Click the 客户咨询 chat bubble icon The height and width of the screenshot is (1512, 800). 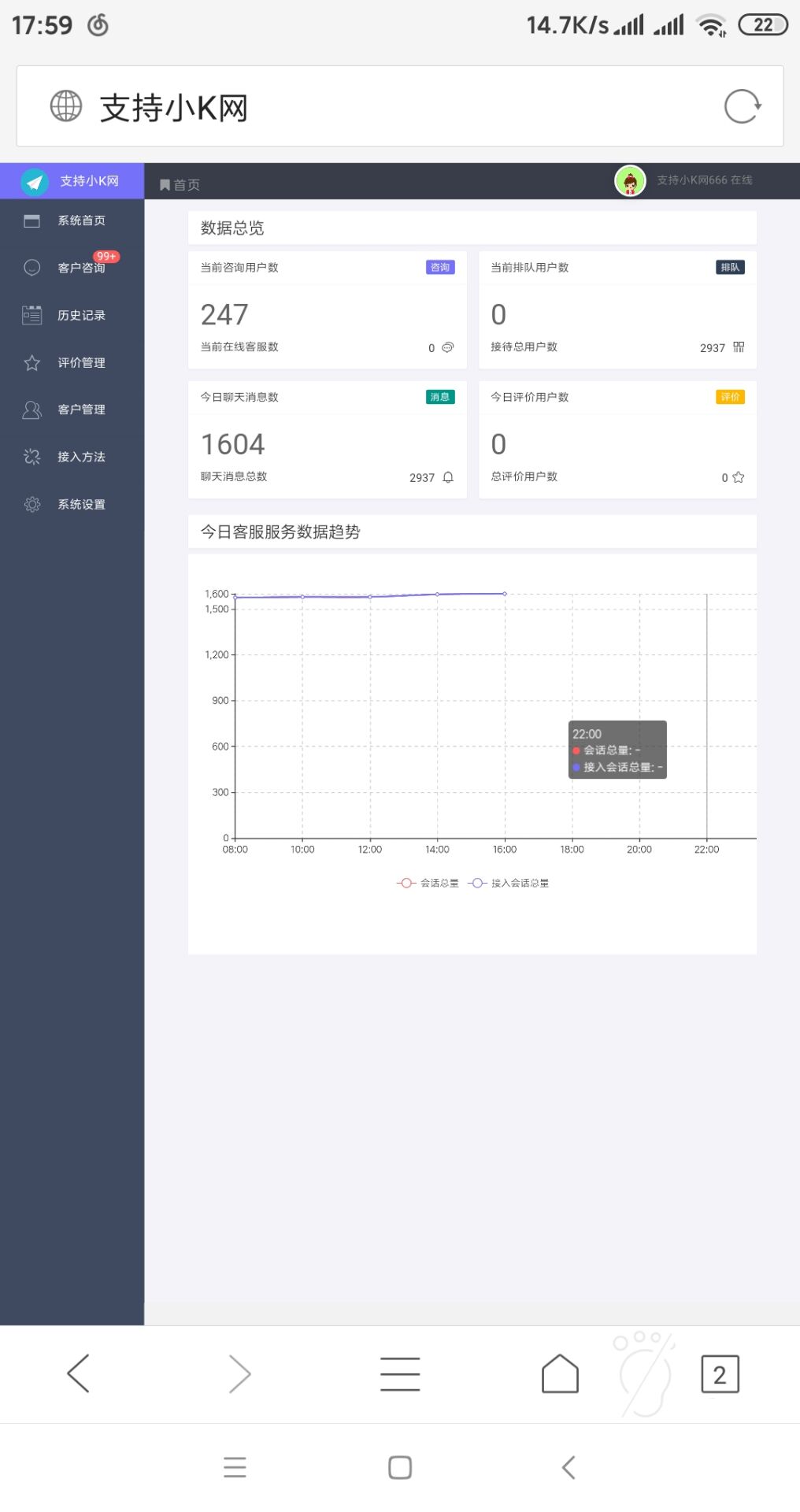click(31, 268)
